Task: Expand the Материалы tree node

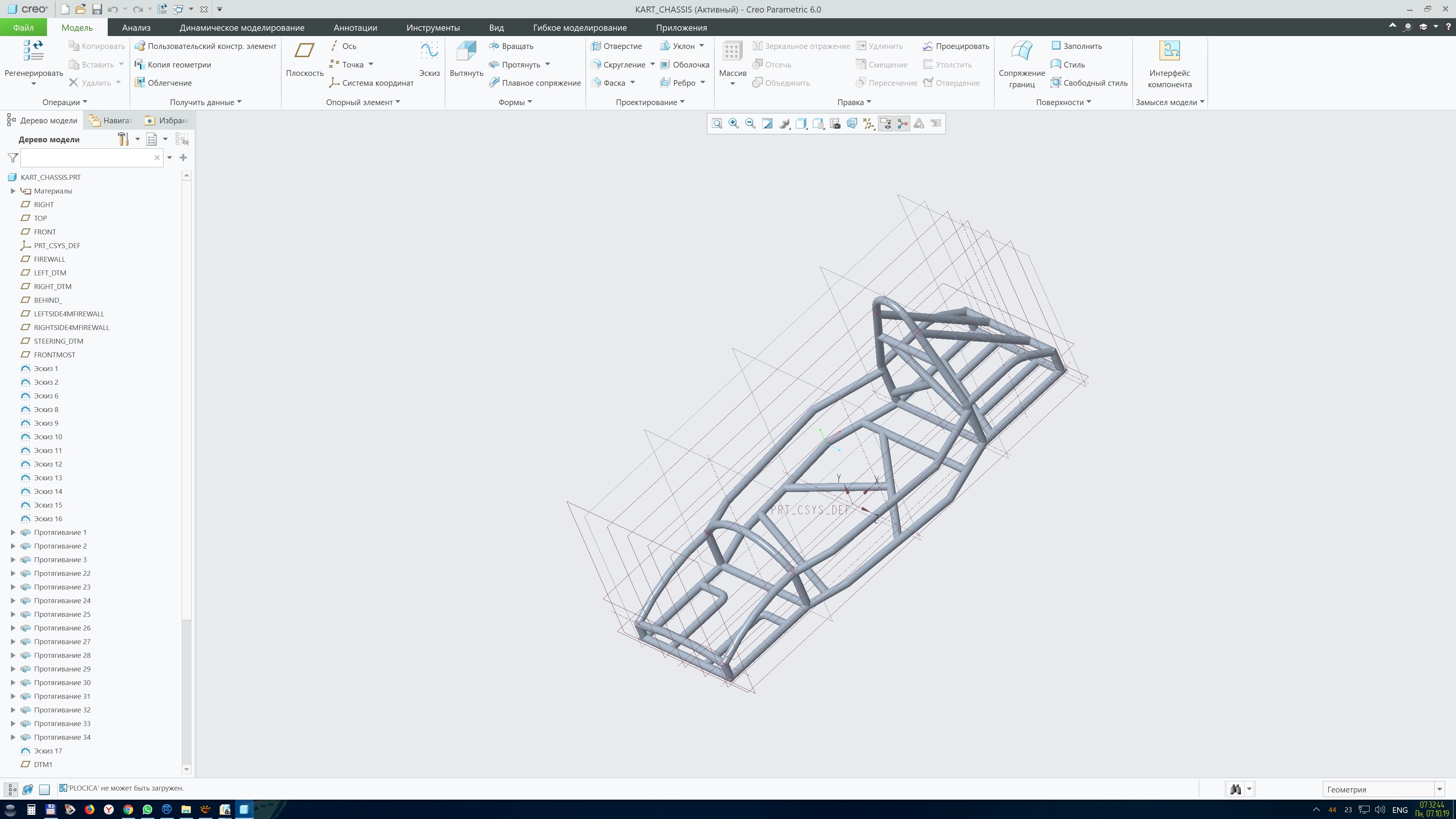Action: 13,191
